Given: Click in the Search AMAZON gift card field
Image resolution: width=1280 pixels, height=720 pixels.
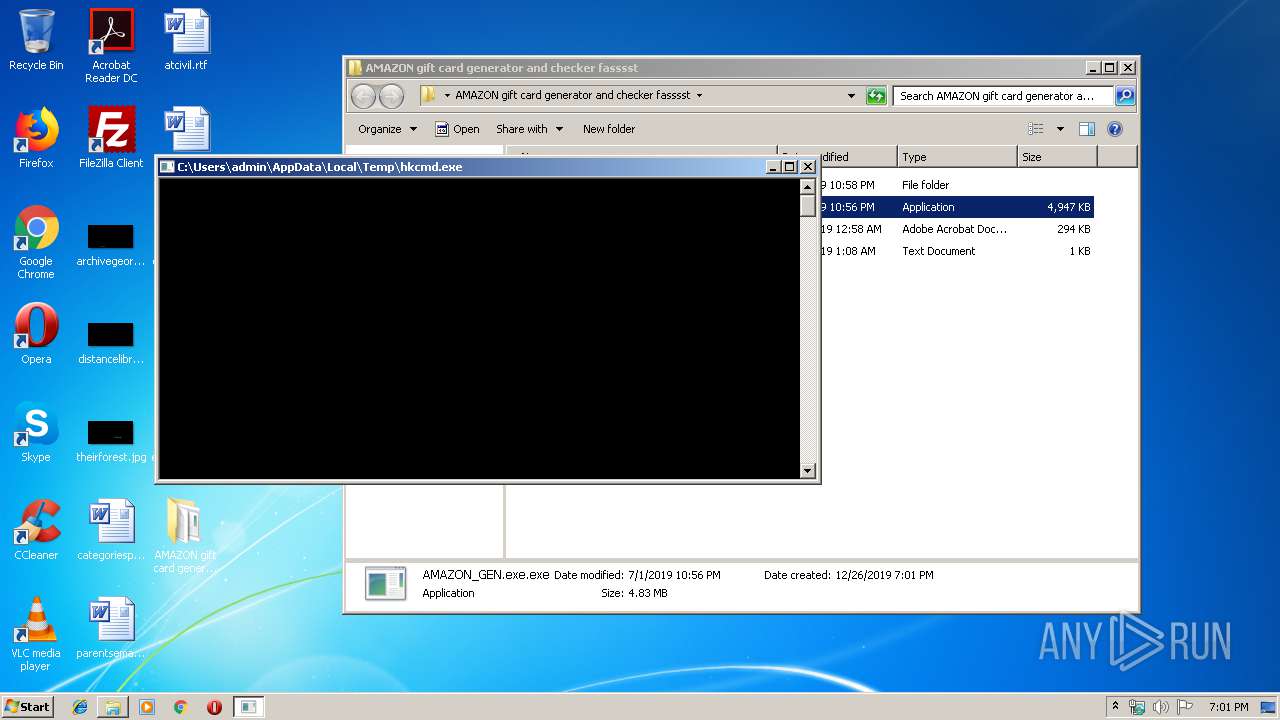Looking at the screenshot, I should coord(1003,96).
